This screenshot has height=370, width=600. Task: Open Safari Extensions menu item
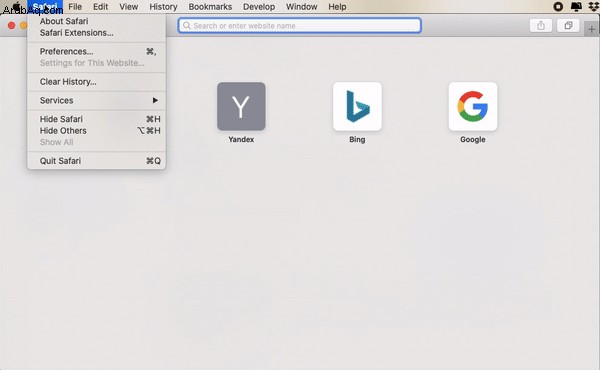pyautogui.click(x=96, y=33)
